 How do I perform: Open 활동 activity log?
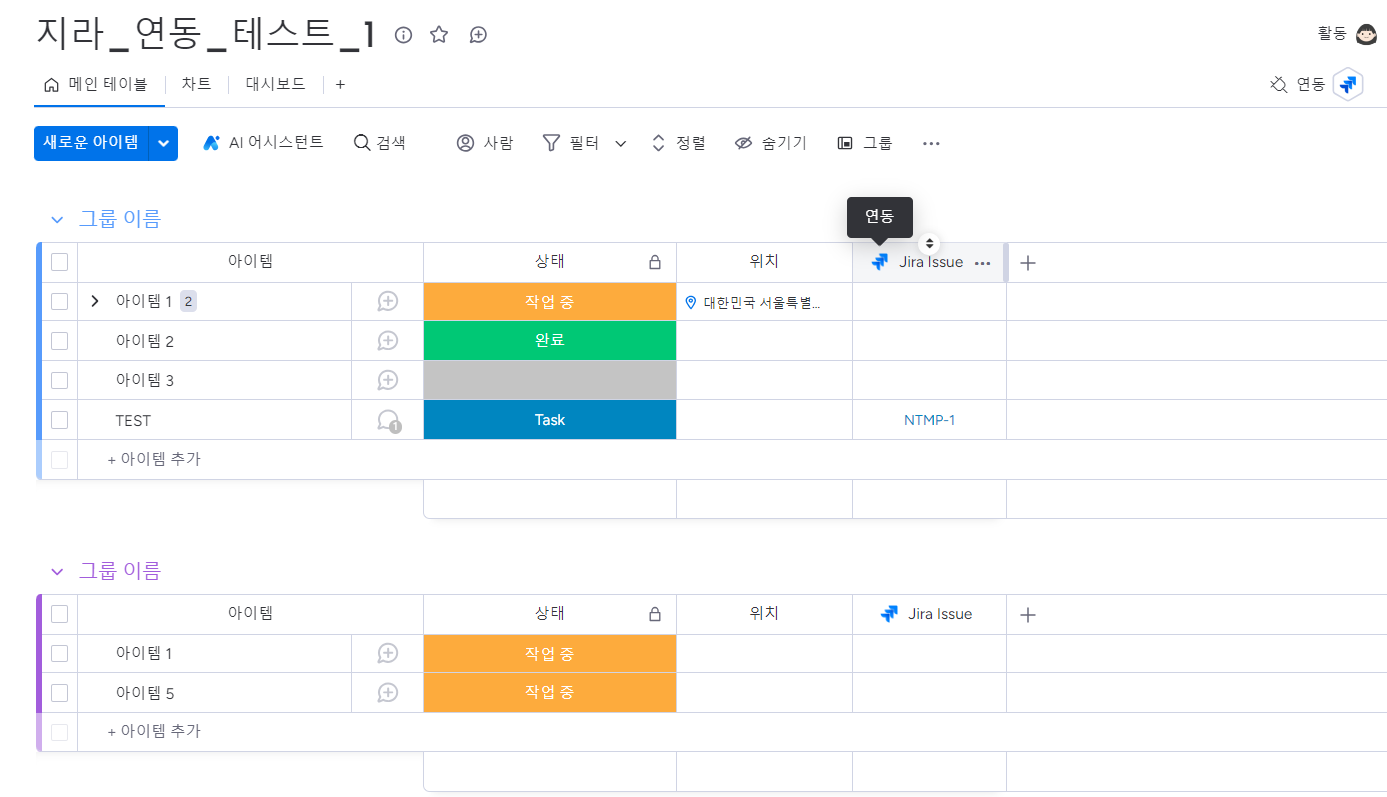(1332, 35)
